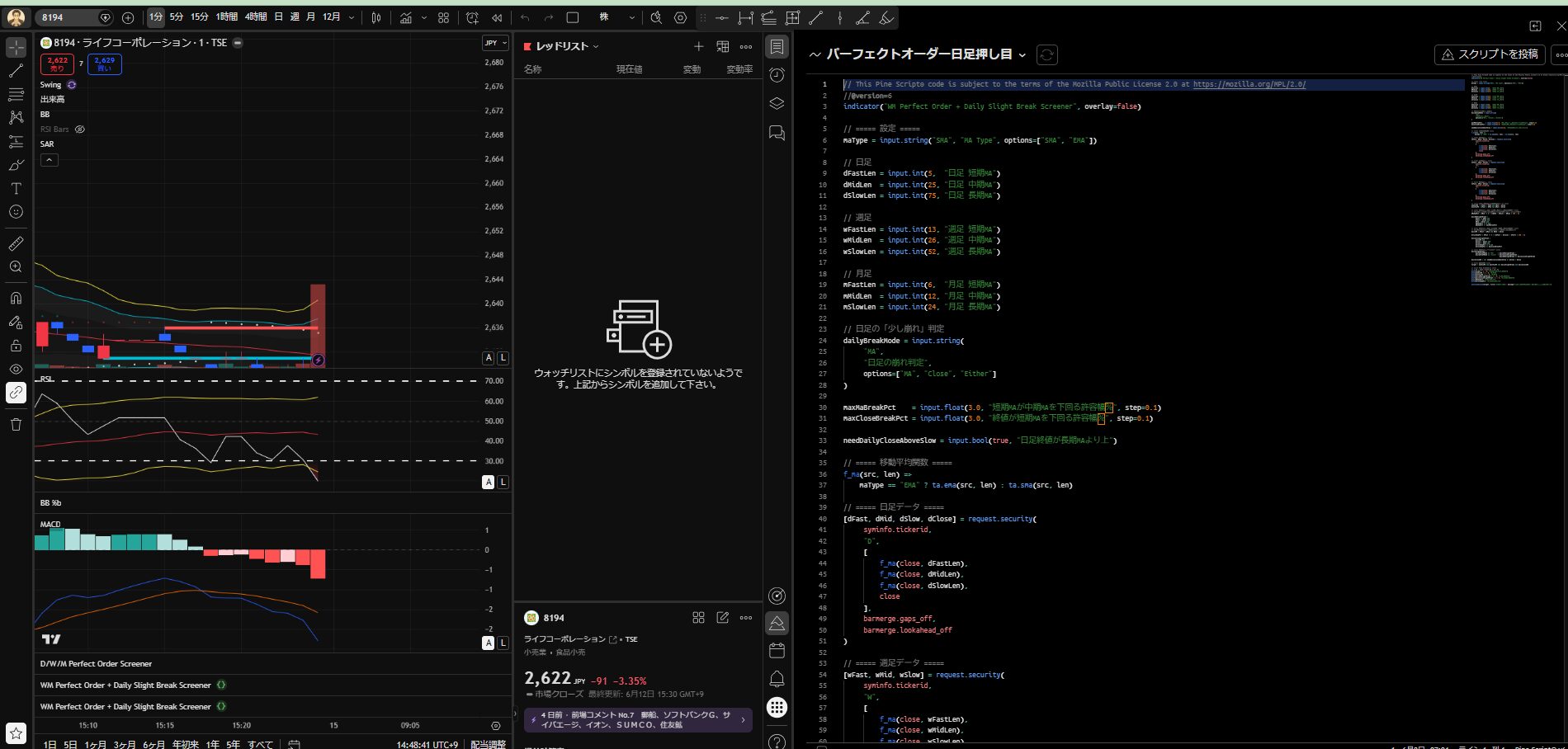Open the candlestick chart type selector
The height and width of the screenshot is (749, 1568).
pyautogui.click(x=376, y=17)
